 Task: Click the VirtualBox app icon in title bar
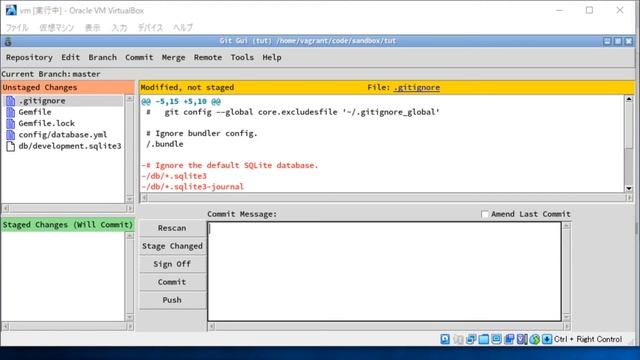pos(11,10)
